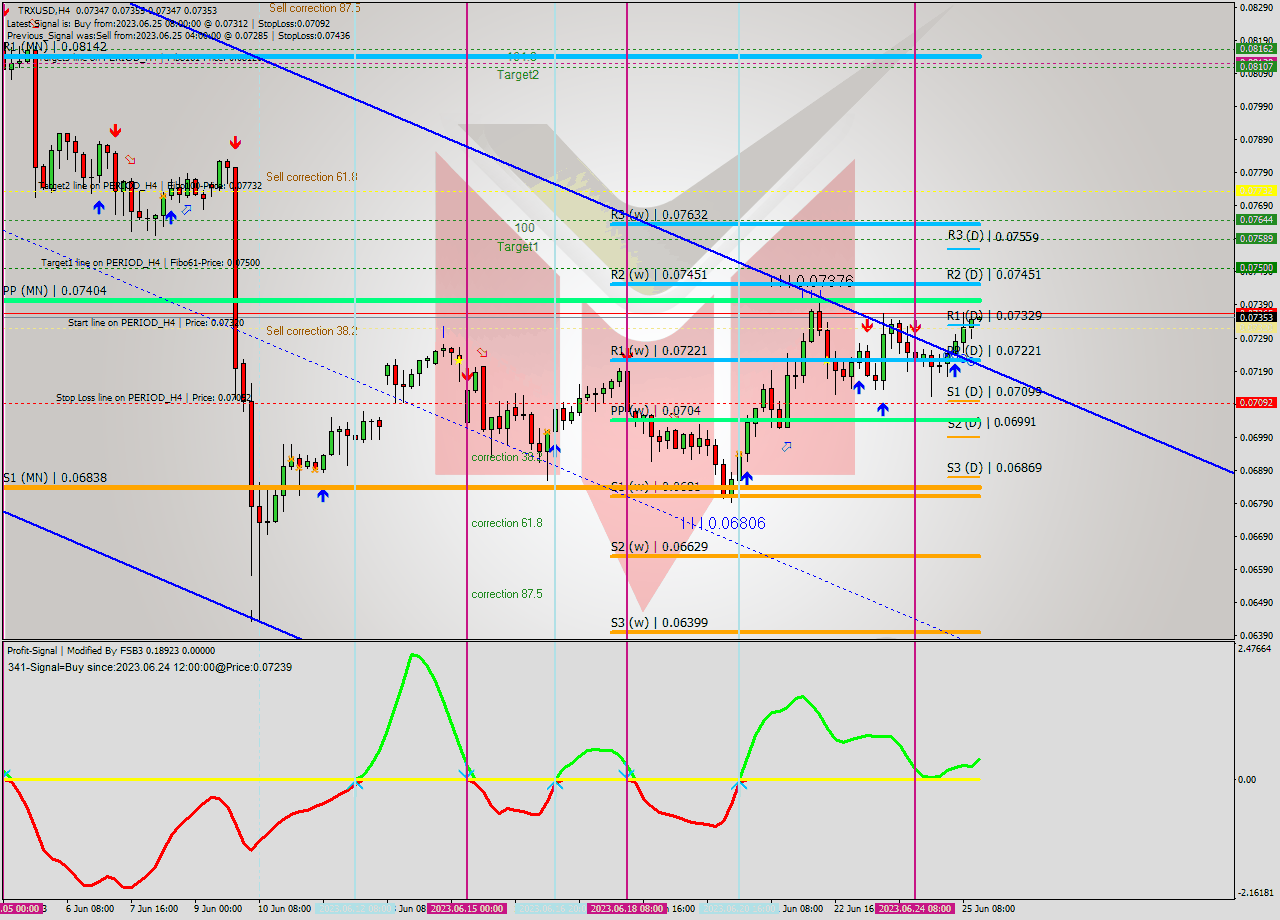This screenshot has height=920, width=1280.
Task: Select the S1 (D) 0.07099 label
Action: [994, 392]
